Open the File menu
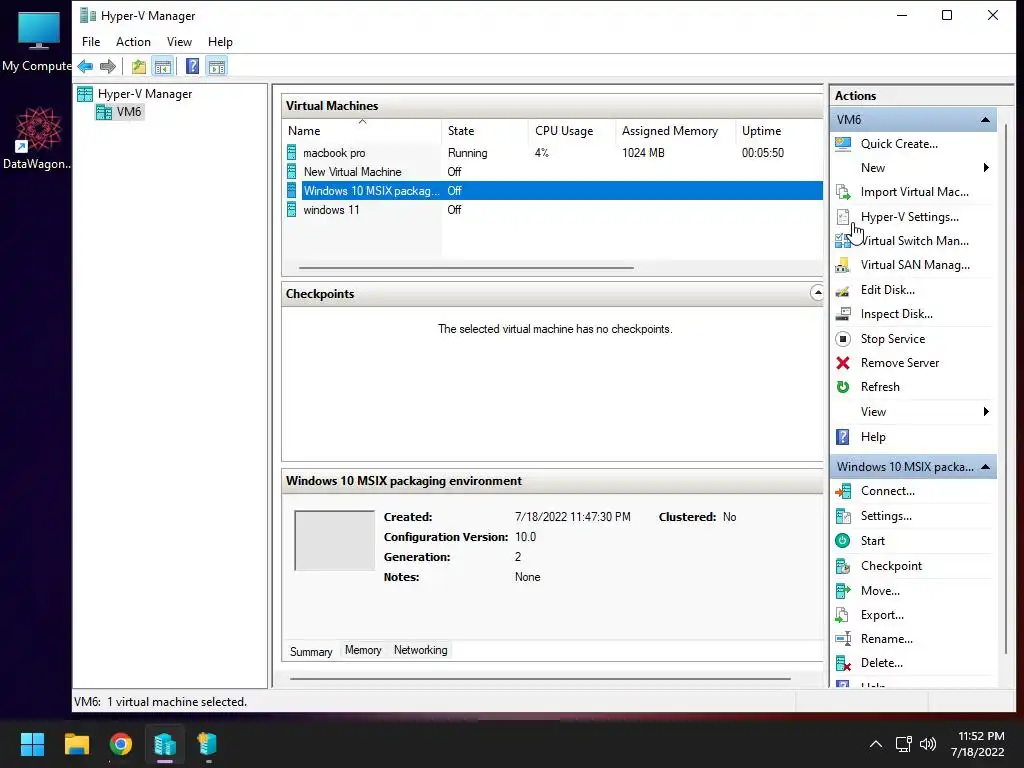1024x768 pixels. tap(91, 42)
